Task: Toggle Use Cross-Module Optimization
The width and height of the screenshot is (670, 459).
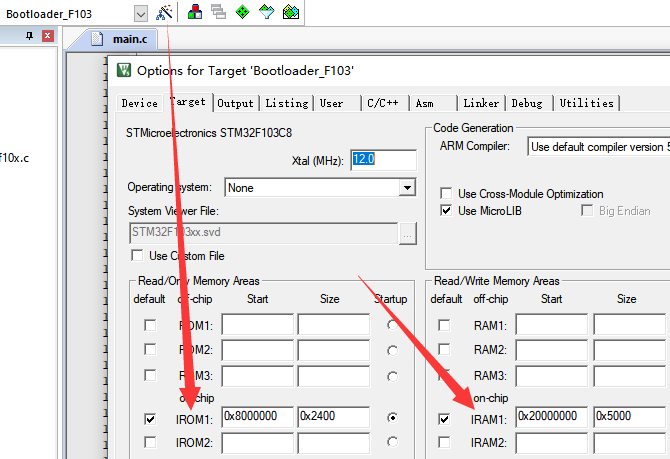Action: 446,194
